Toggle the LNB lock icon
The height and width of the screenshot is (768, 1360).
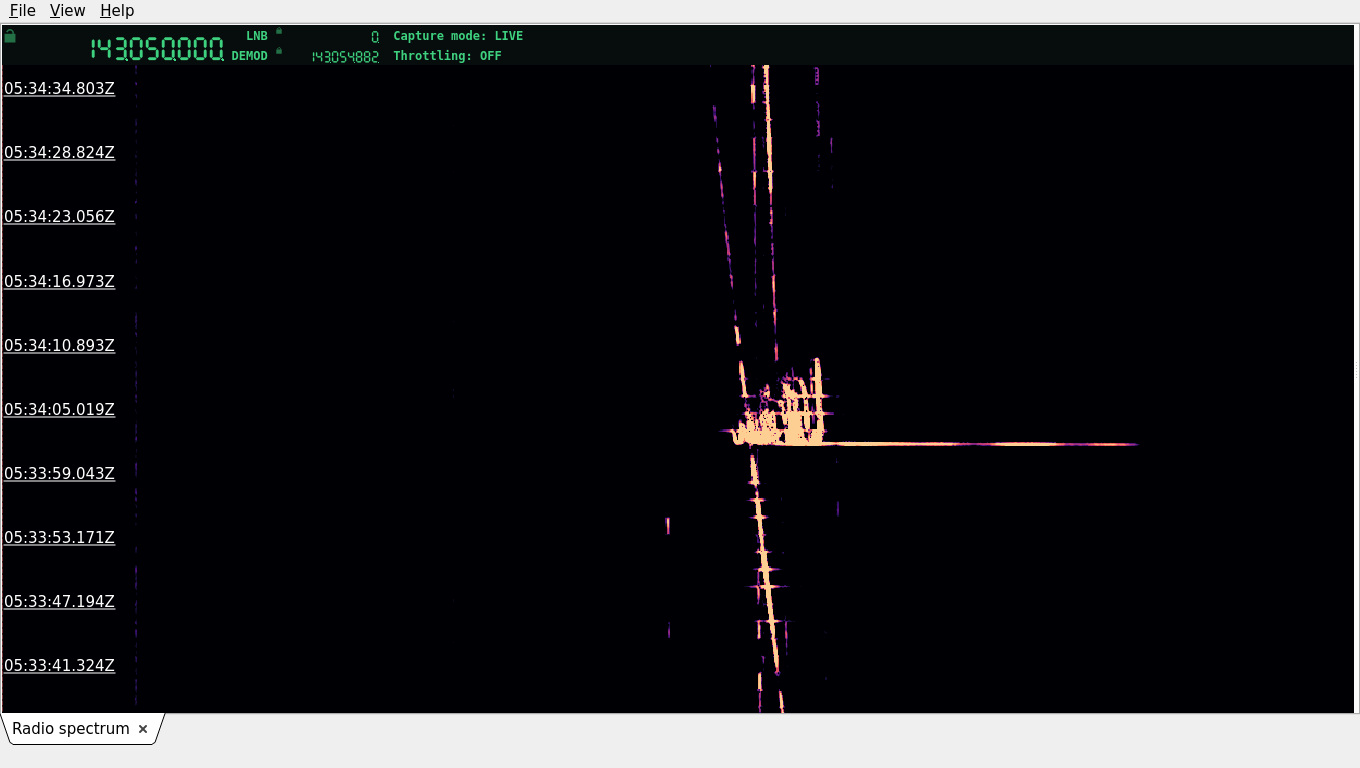[x=279, y=31]
